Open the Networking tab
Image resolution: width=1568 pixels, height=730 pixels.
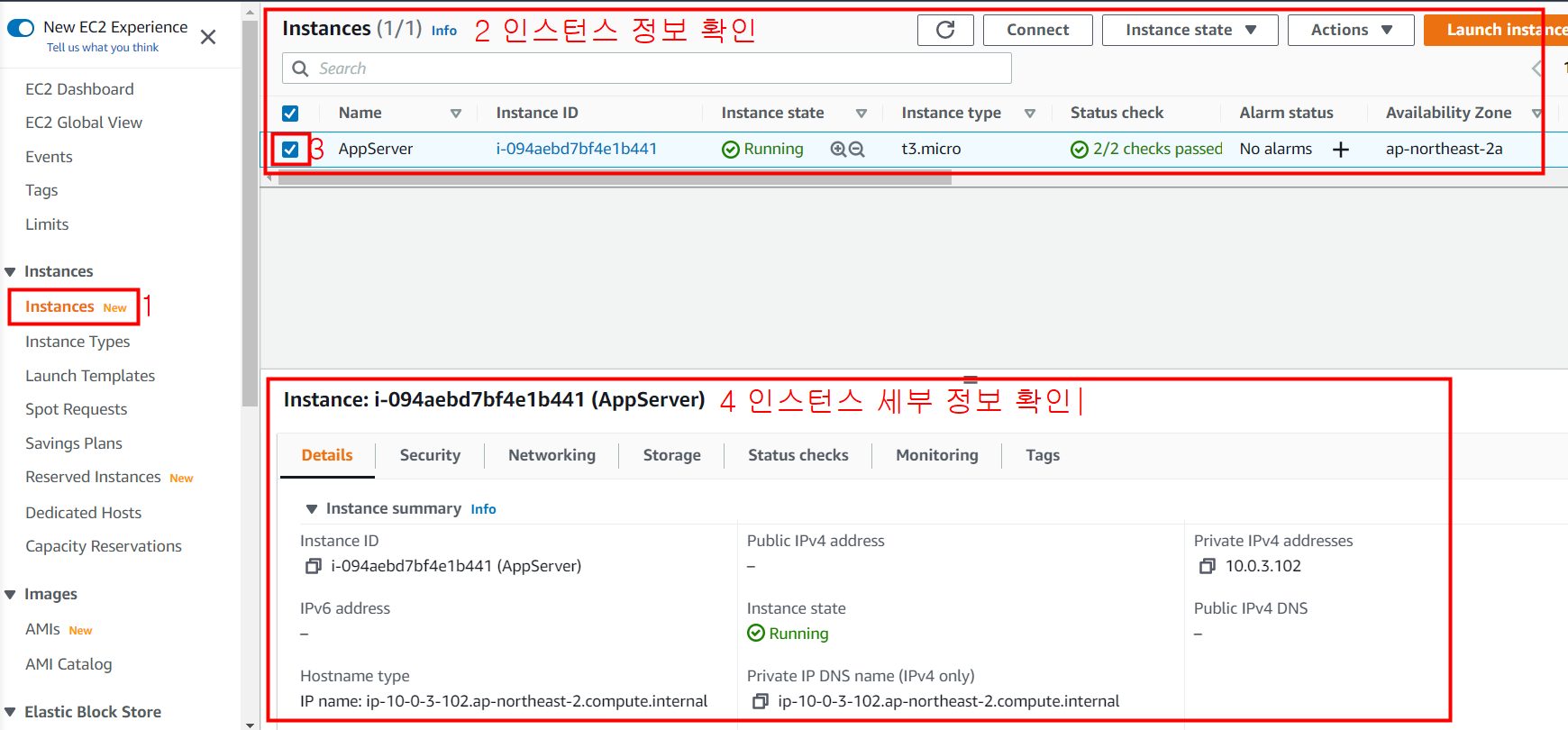[552, 455]
